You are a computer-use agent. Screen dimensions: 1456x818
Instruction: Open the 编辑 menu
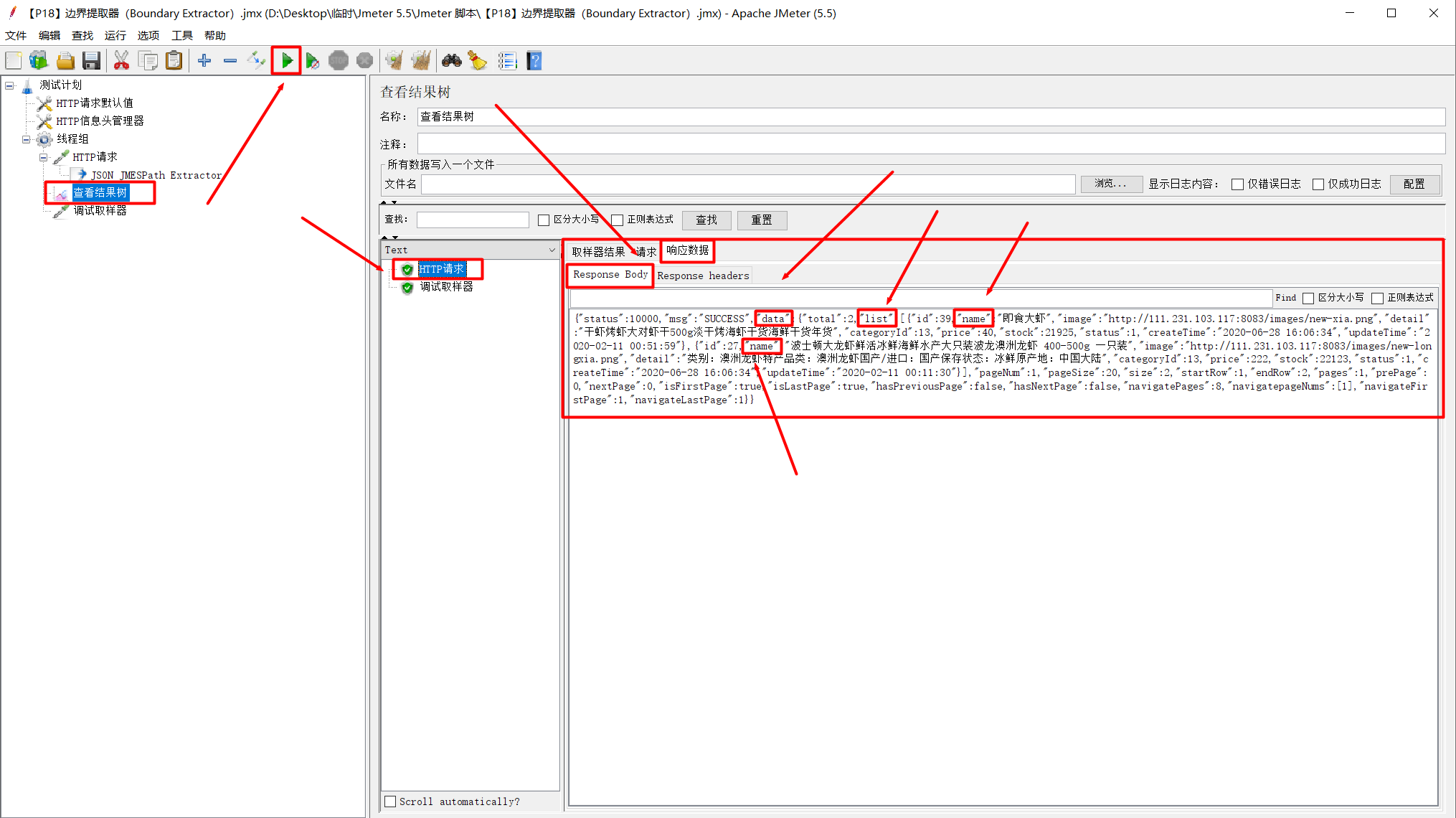click(x=49, y=35)
